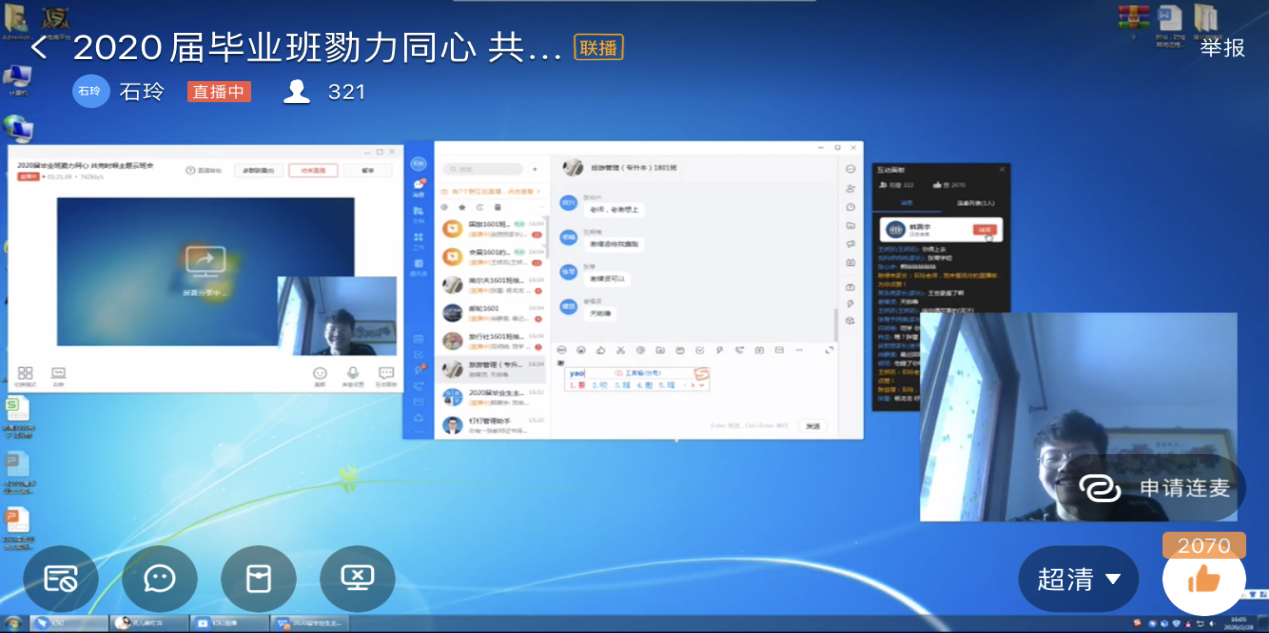Toggle the danmaku block icon
The height and width of the screenshot is (633, 1269).
click(61, 578)
